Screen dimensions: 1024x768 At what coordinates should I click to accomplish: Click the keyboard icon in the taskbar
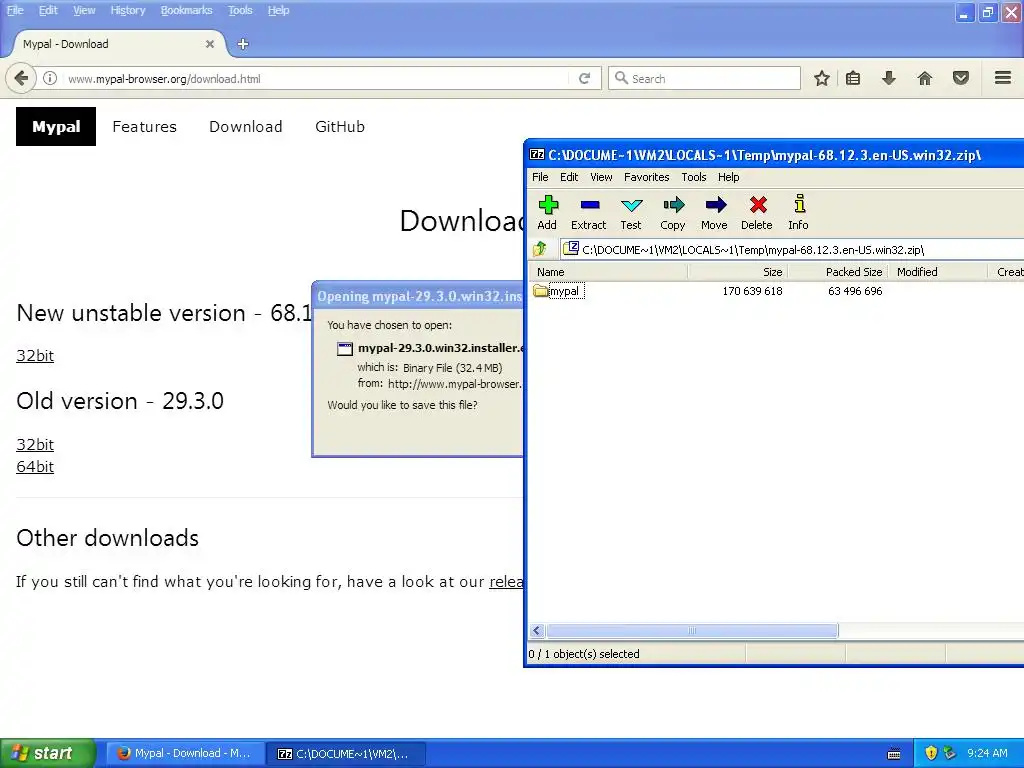[894, 754]
